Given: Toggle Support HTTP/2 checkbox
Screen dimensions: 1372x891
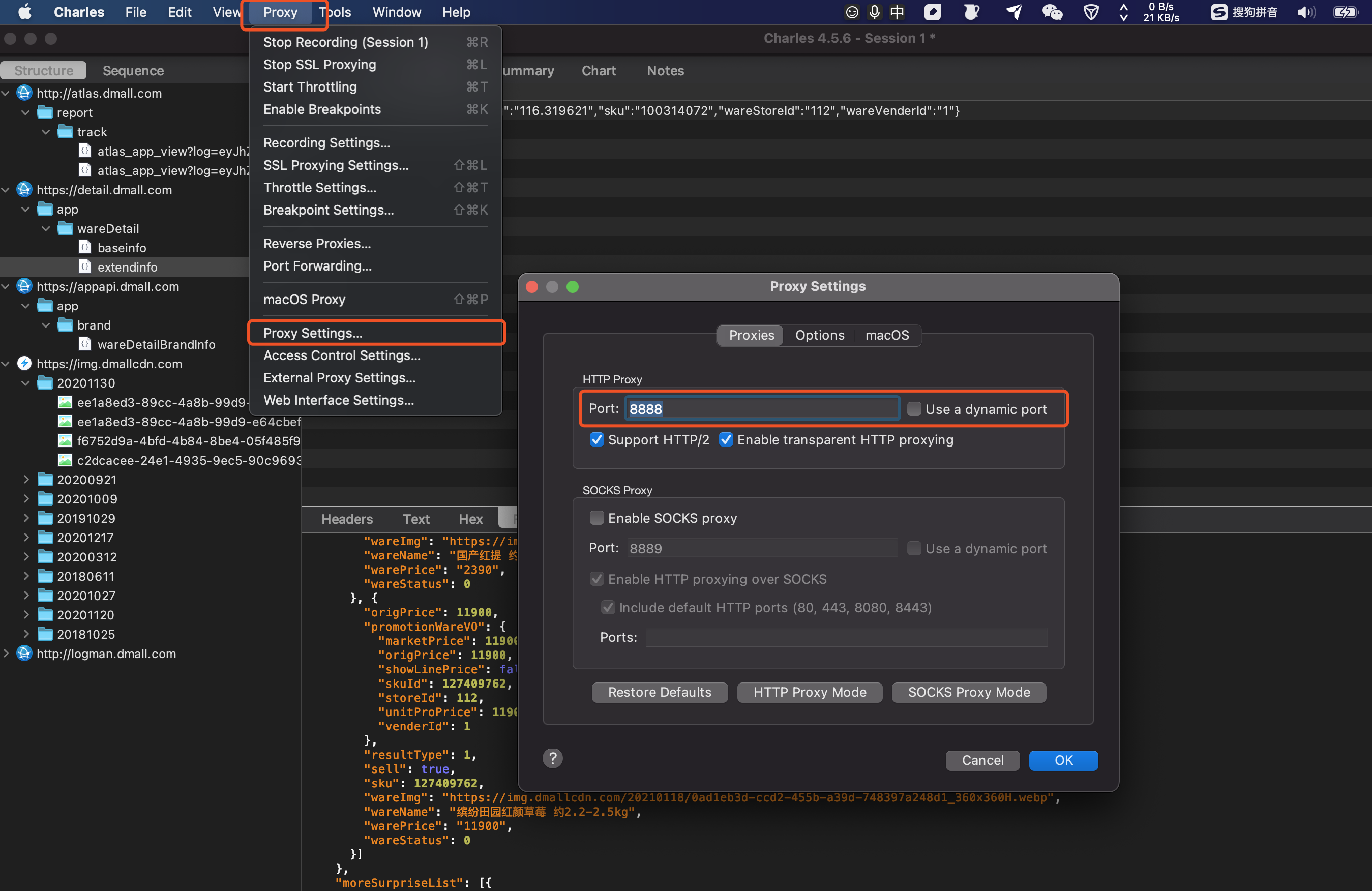Looking at the screenshot, I should (595, 440).
